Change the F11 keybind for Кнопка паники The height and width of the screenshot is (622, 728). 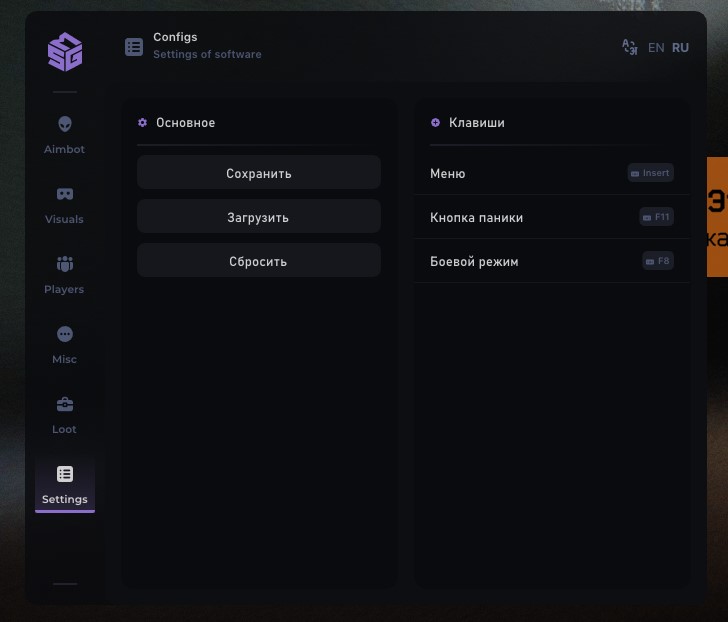(656, 217)
